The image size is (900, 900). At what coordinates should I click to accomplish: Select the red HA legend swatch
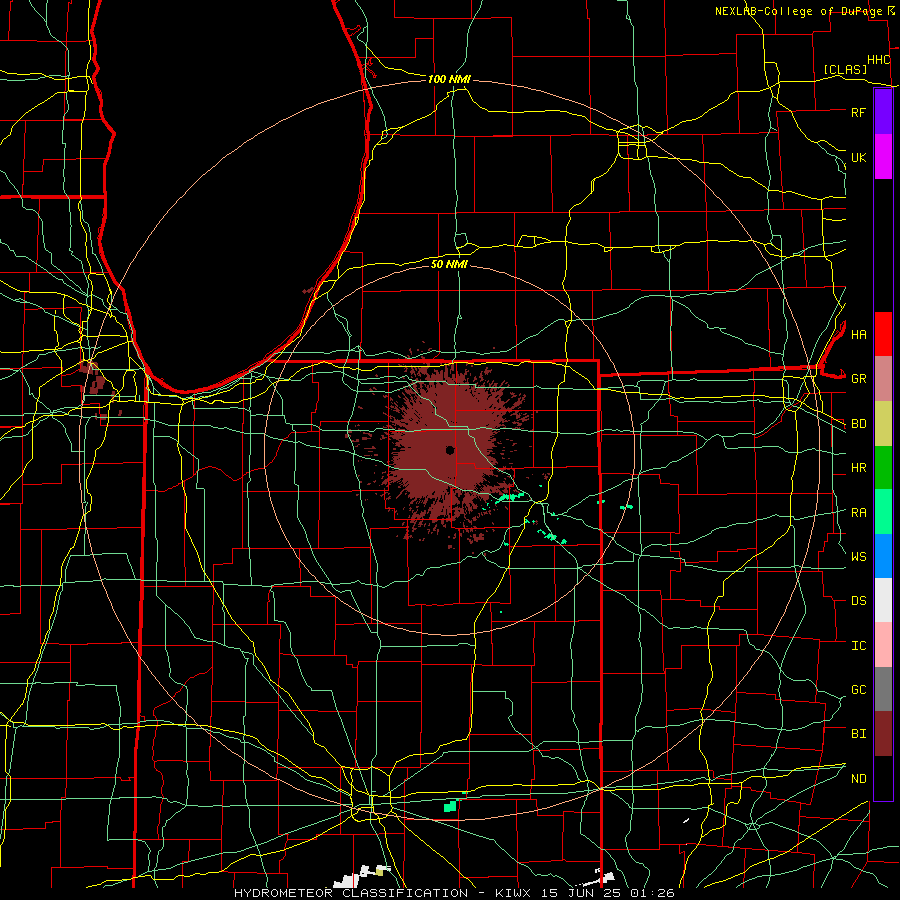[x=883, y=334]
